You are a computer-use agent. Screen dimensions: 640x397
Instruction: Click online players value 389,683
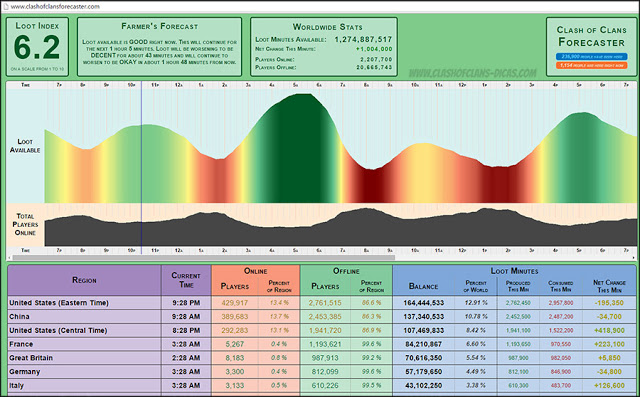tap(235, 317)
